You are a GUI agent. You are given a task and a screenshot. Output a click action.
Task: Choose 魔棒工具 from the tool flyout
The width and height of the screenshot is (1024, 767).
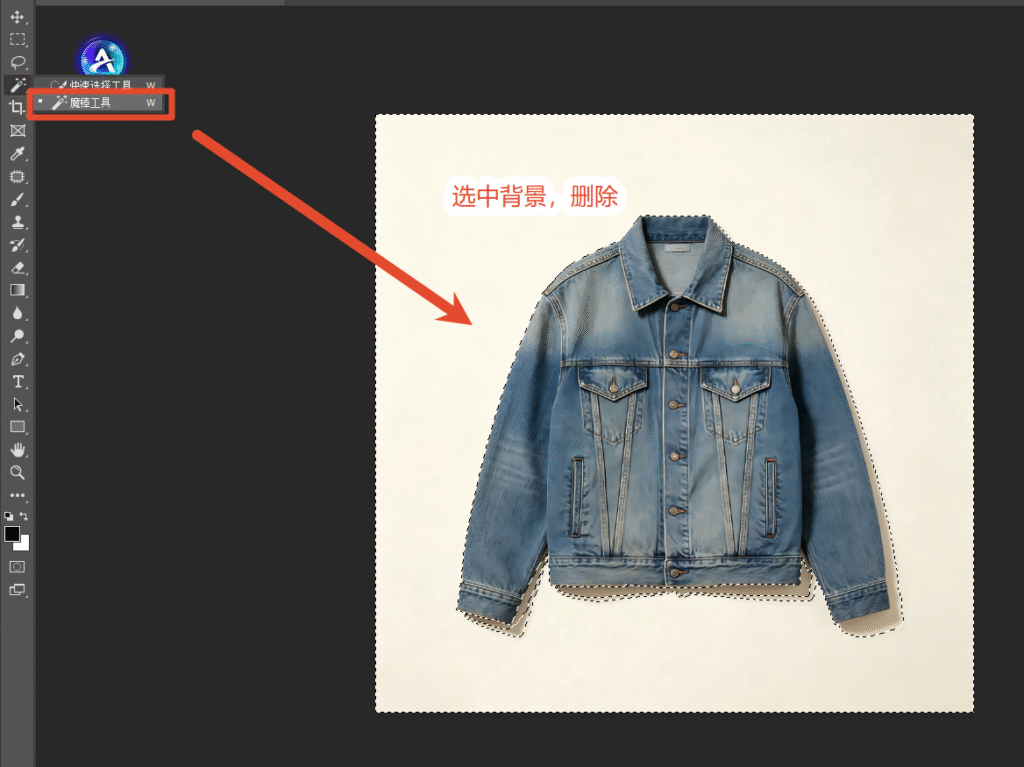click(97, 103)
